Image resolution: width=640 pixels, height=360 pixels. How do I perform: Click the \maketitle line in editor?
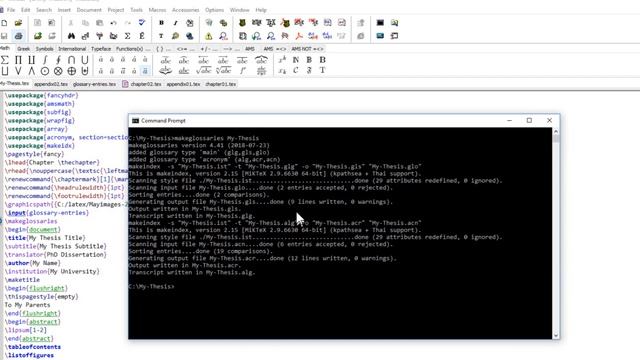(22, 280)
